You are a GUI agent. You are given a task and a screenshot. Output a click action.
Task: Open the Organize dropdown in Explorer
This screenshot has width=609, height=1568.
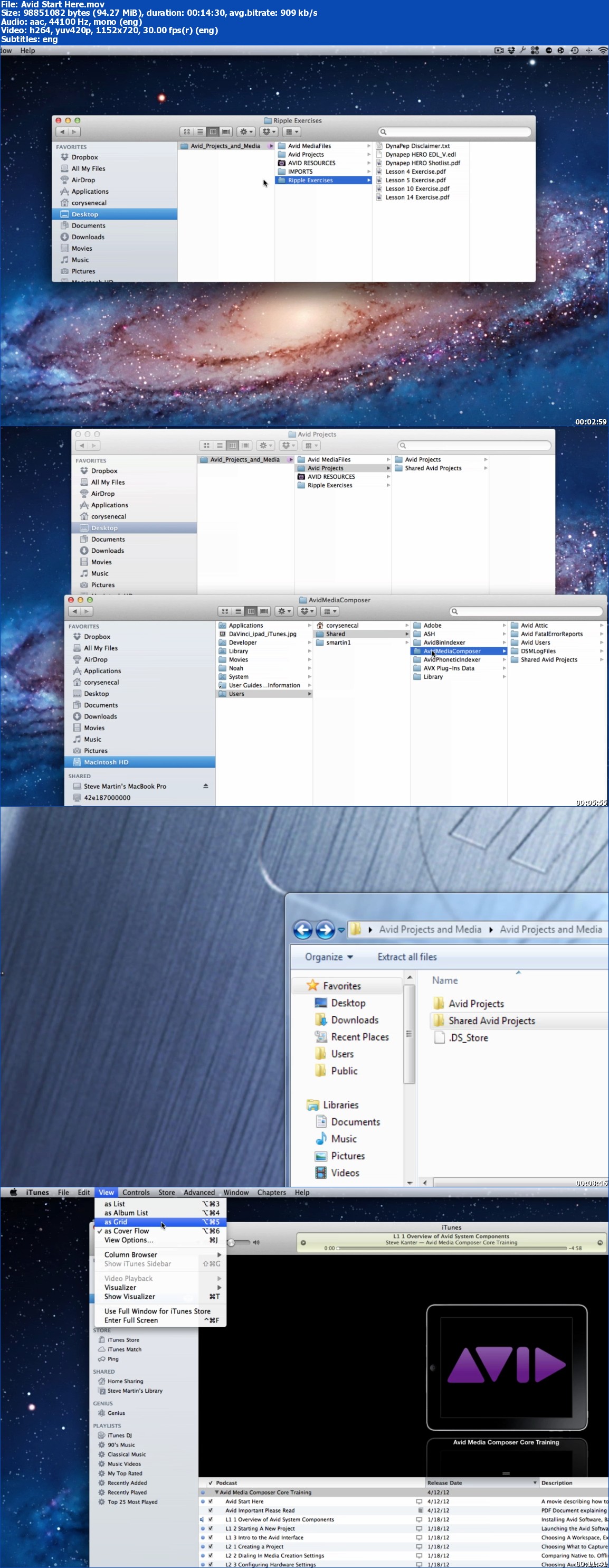[x=329, y=957]
